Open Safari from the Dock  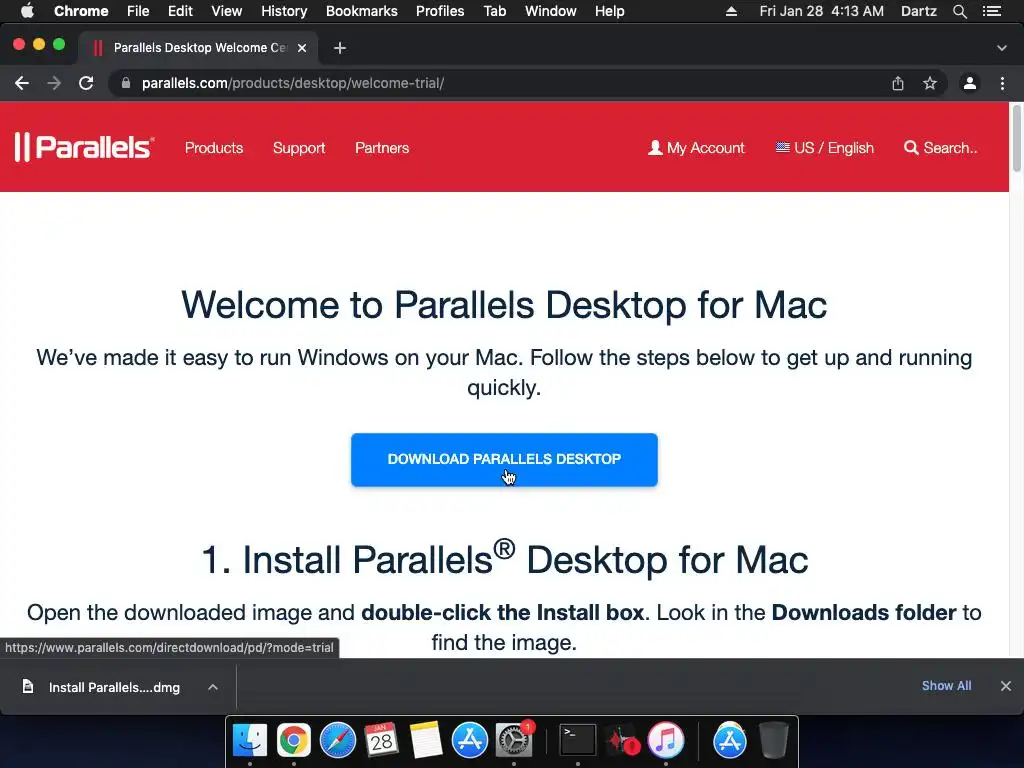coord(338,740)
